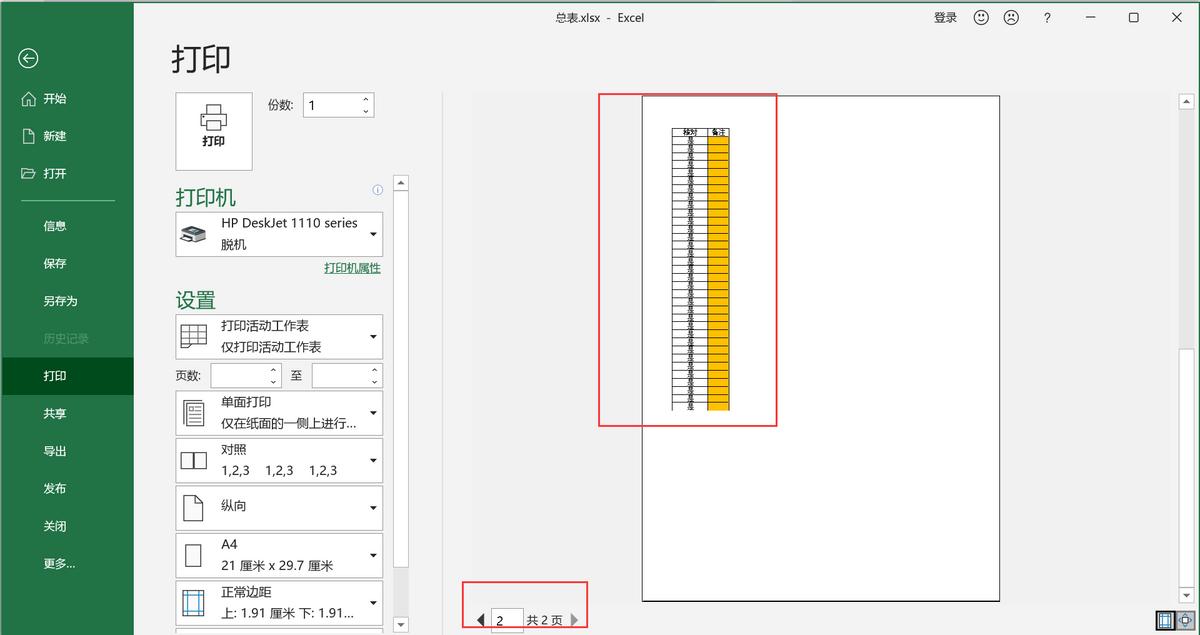Click the printer info icon

tap(377, 190)
